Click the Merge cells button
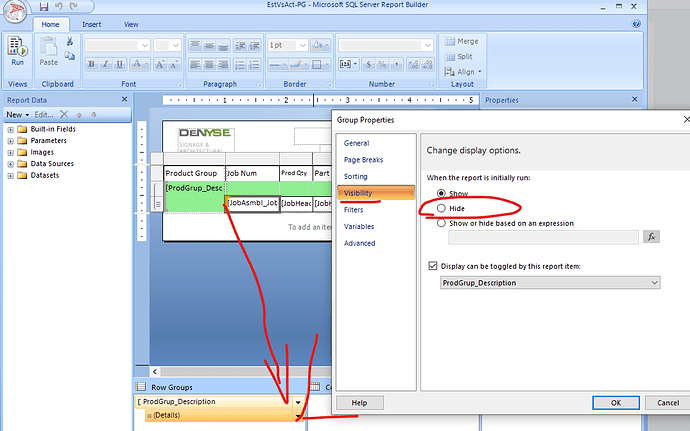This screenshot has width=690, height=431. click(462, 41)
